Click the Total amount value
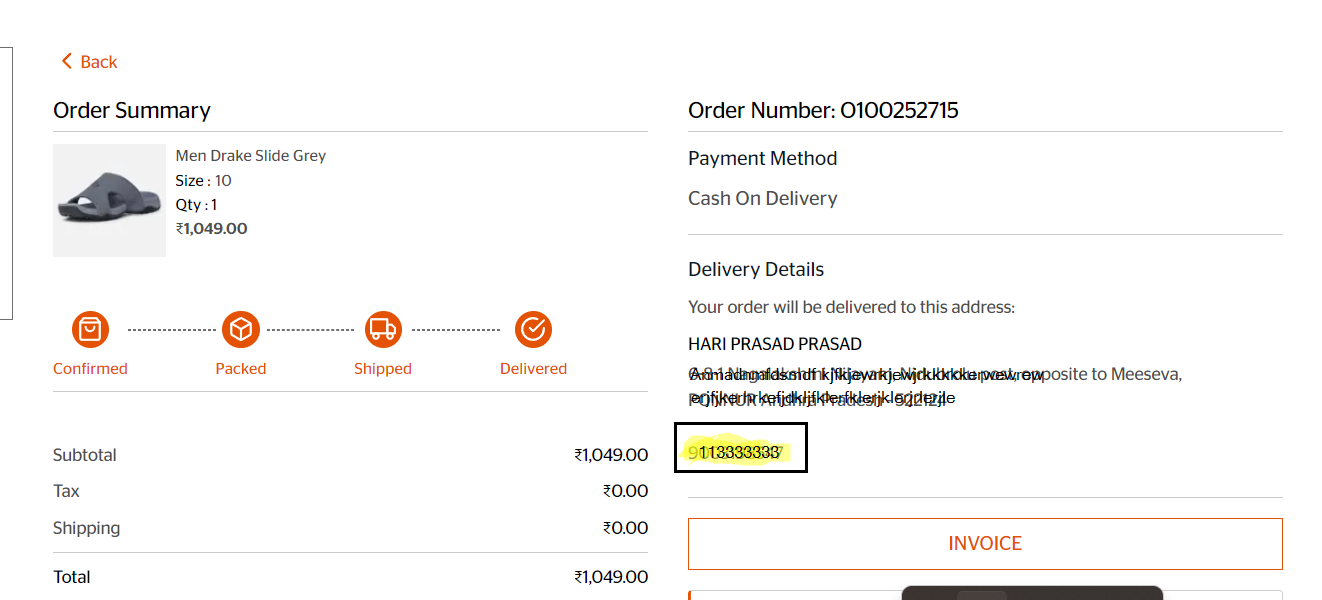The image size is (1322, 600). click(x=611, y=577)
